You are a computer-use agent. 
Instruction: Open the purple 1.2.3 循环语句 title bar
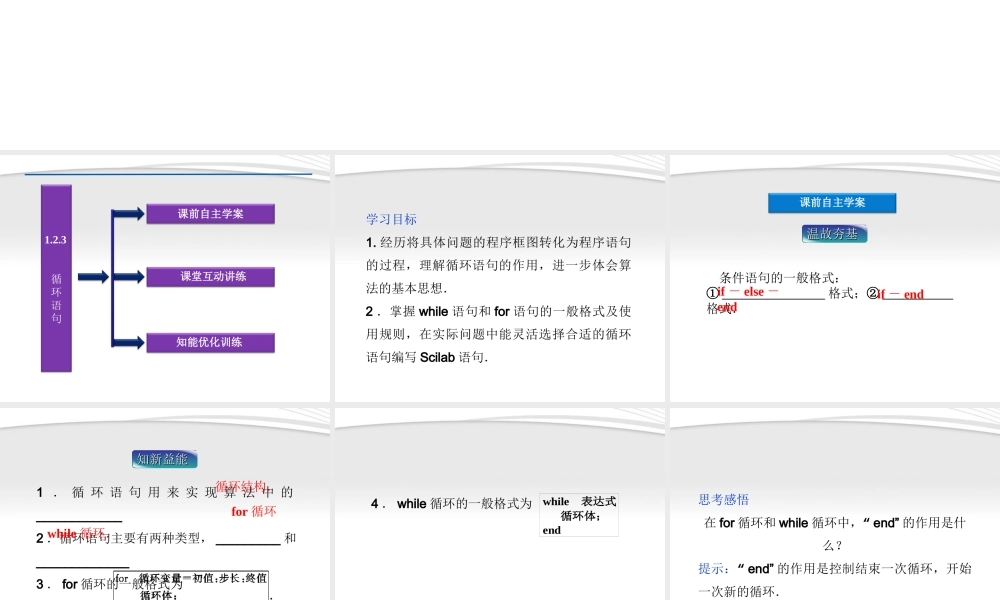point(56,278)
